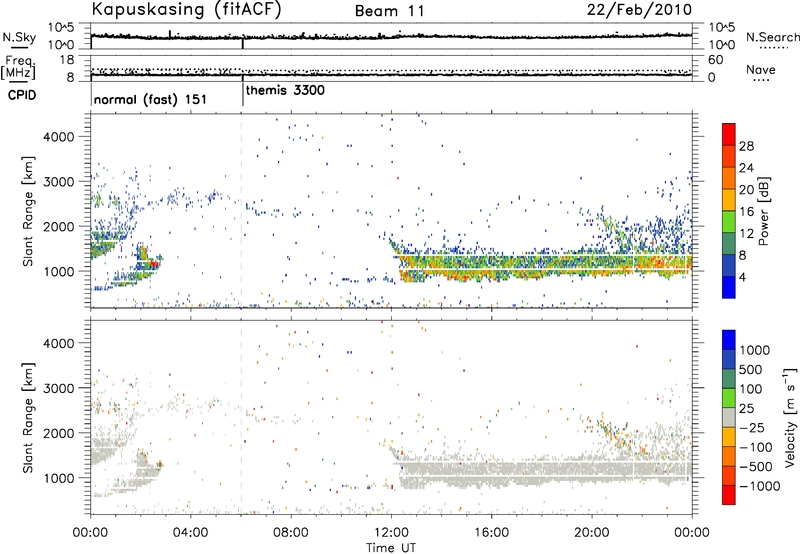Click Slant Range label of velocity panel
800x554 pixels.
point(28,418)
